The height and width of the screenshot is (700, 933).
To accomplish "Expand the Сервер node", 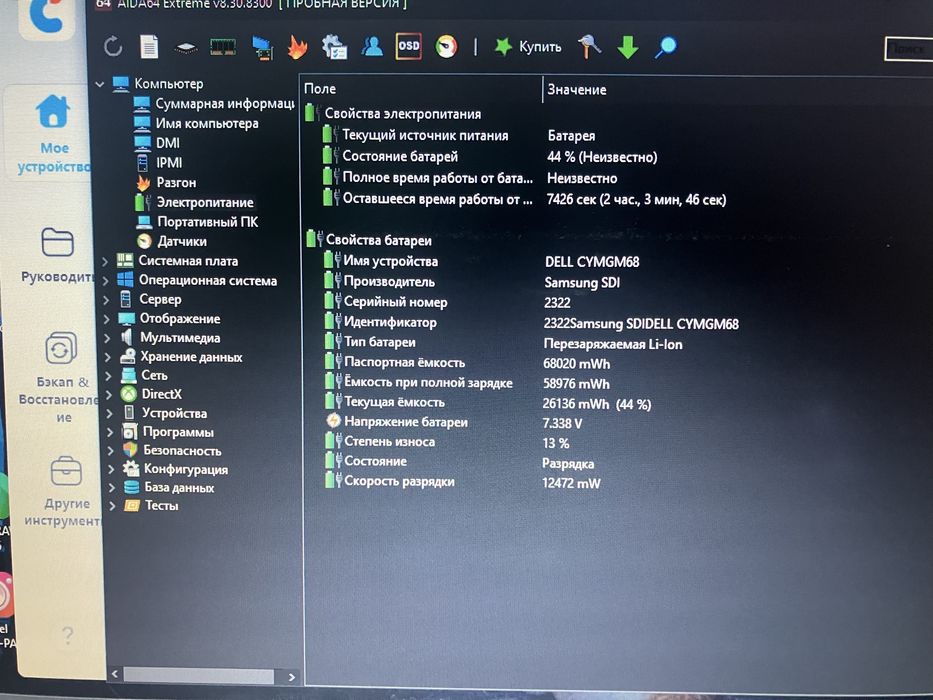I will pos(106,299).
